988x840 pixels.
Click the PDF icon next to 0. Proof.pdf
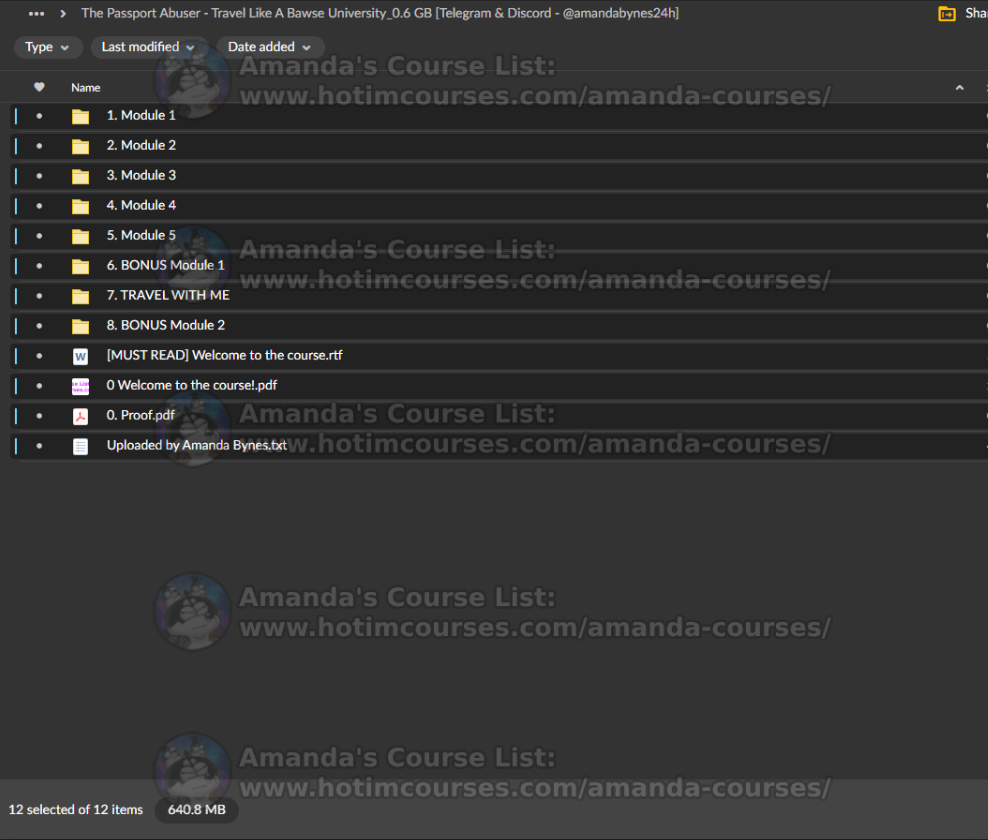80,416
